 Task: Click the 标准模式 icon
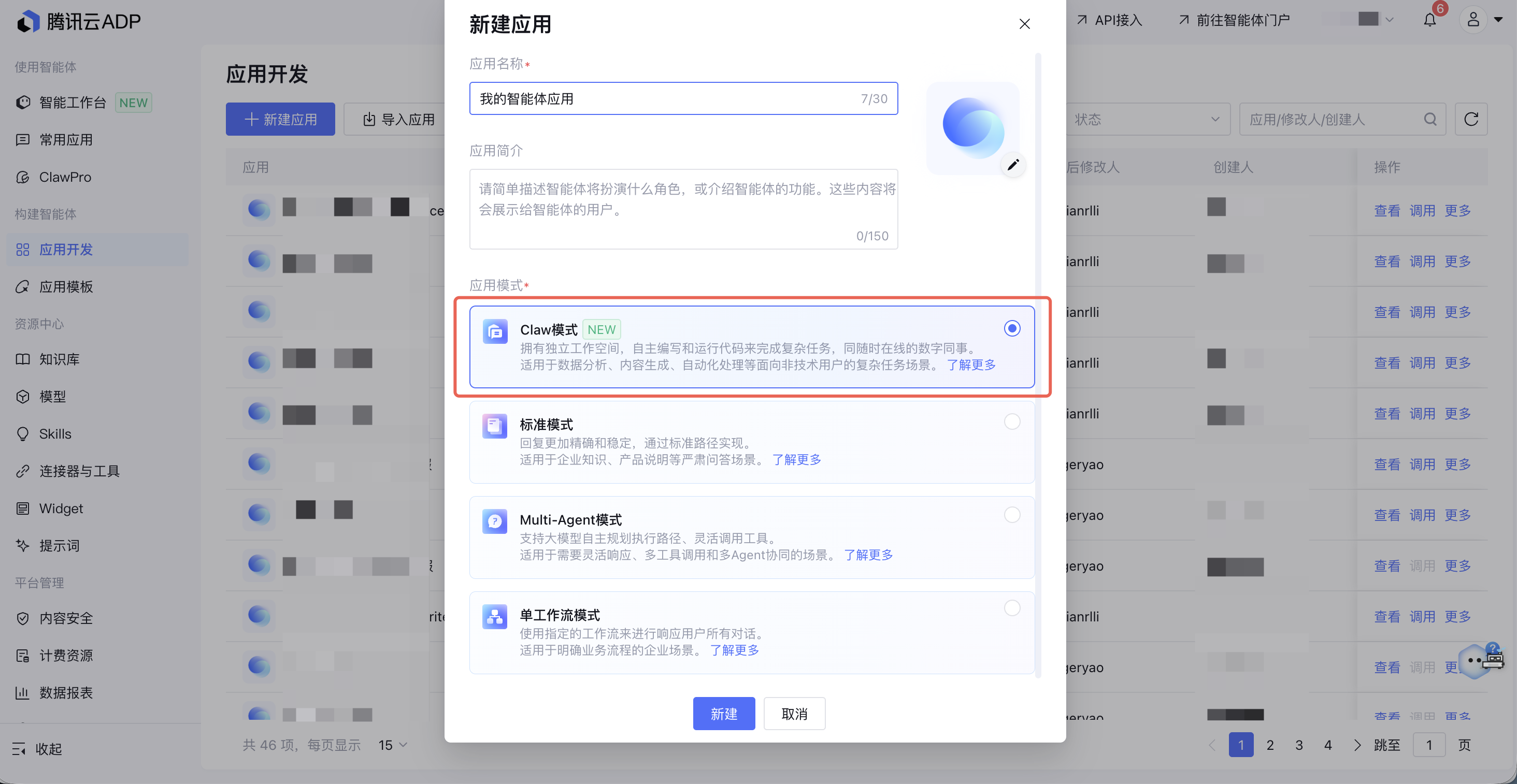[x=495, y=426]
